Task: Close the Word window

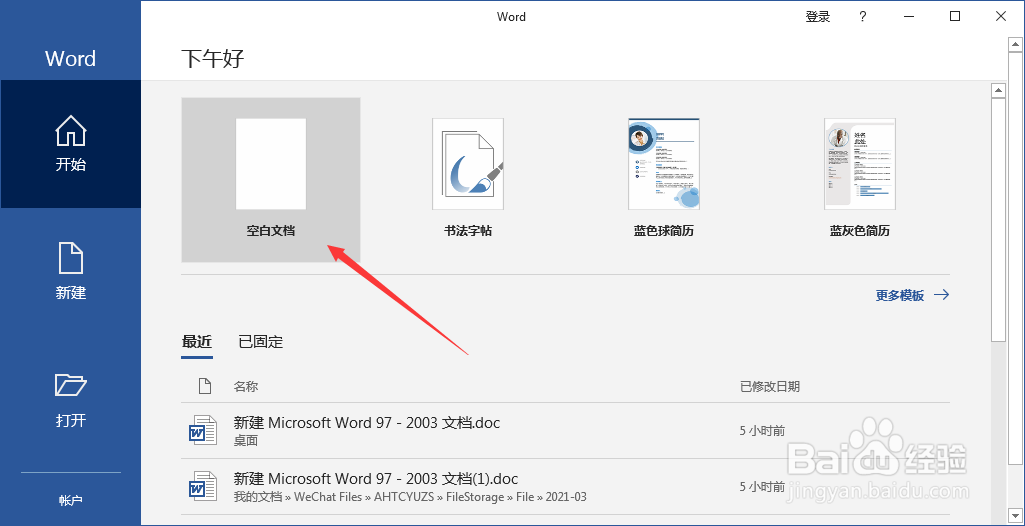Action: coord(1001,17)
